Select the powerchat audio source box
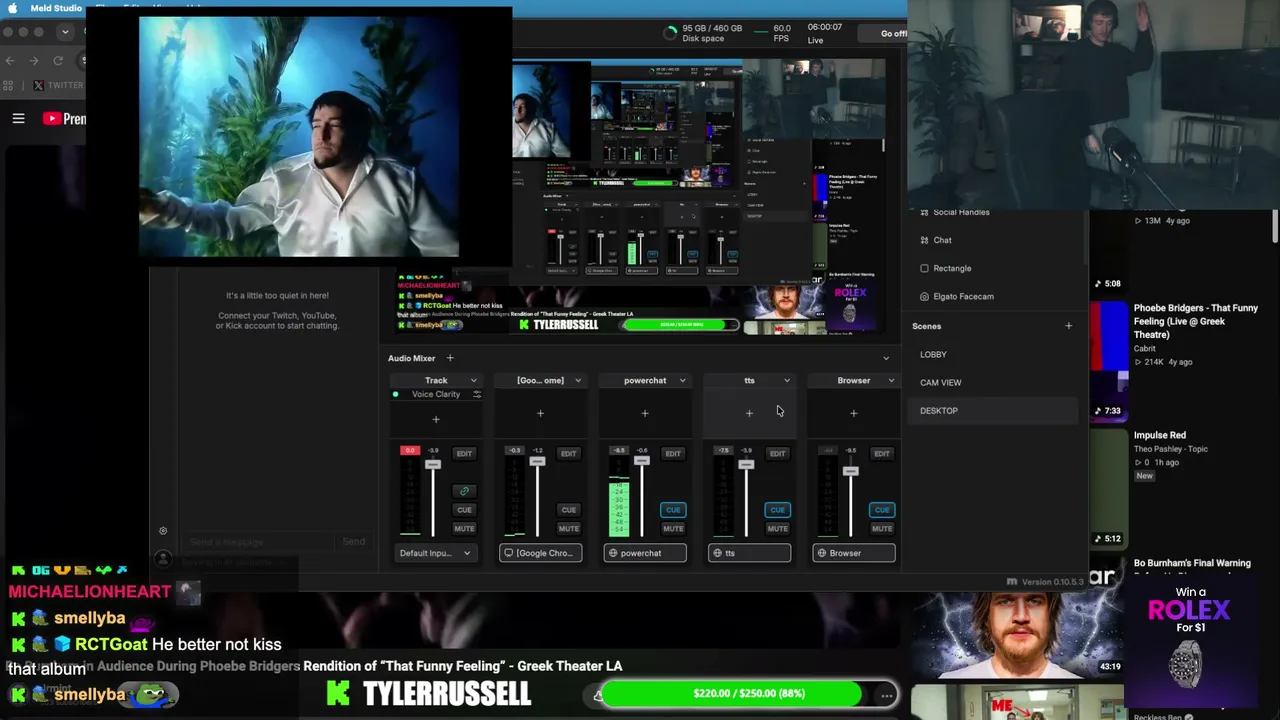 point(645,553)
